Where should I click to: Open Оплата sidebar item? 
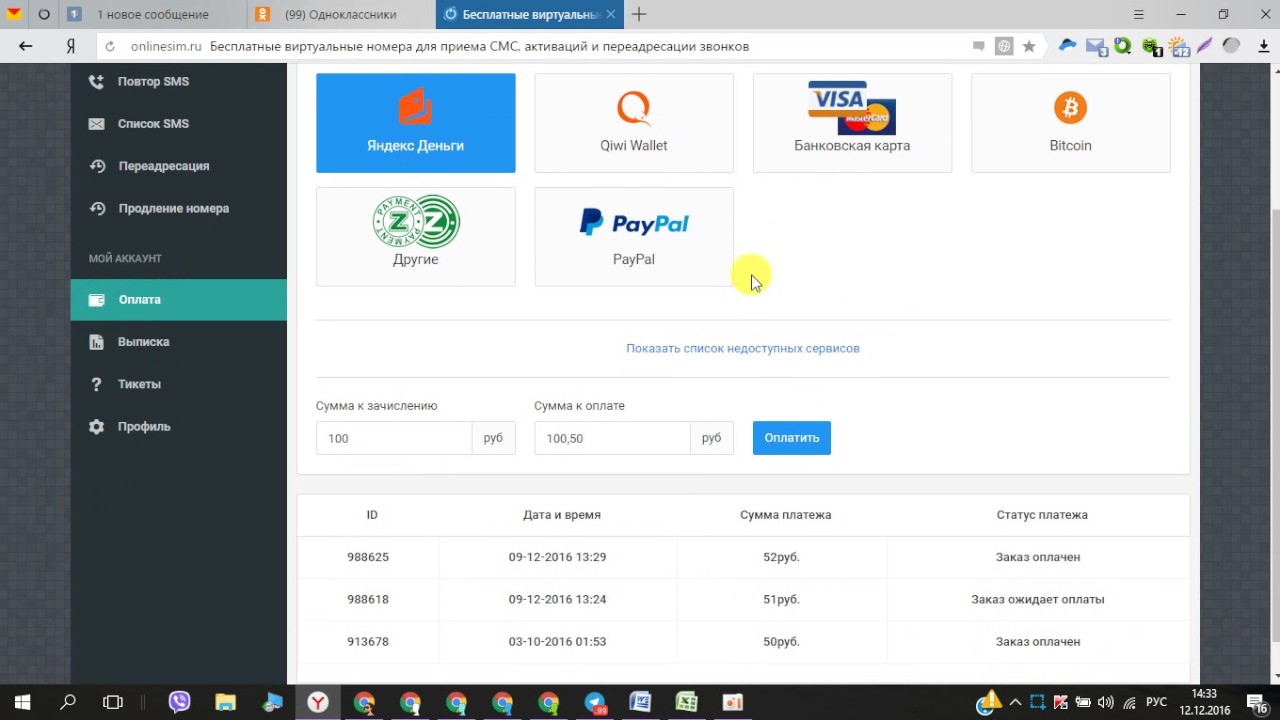pos(178,300)
